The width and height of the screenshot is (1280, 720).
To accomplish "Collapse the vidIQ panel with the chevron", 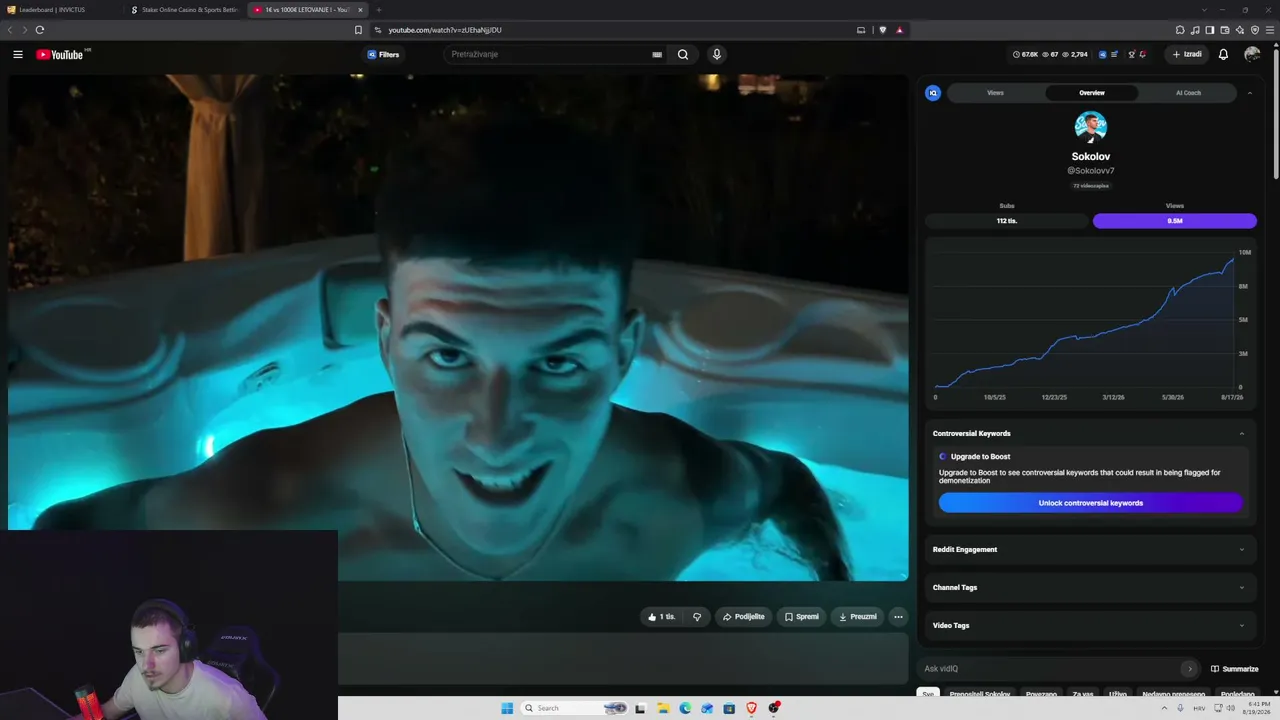I will pyautogui.click(x=1249, y=93).
